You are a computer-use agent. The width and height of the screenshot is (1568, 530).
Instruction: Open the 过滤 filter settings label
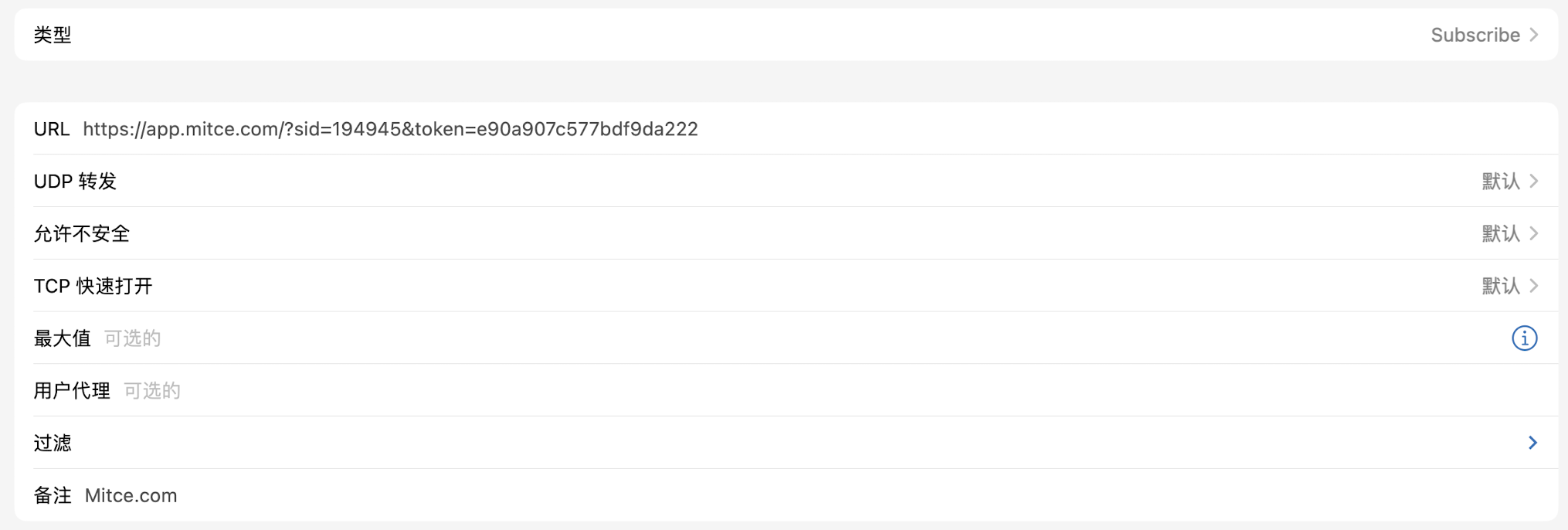pos(53,443)
